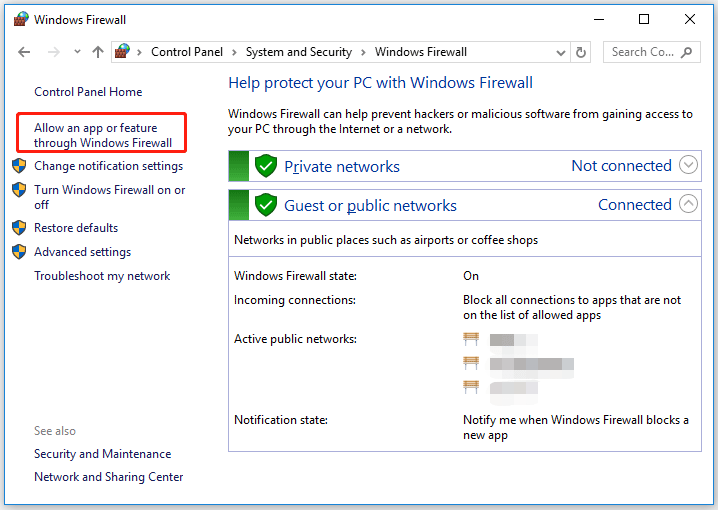Click first active public network bench icon
The width and height of the screenshot is (718, 510).
pos(471,339)
